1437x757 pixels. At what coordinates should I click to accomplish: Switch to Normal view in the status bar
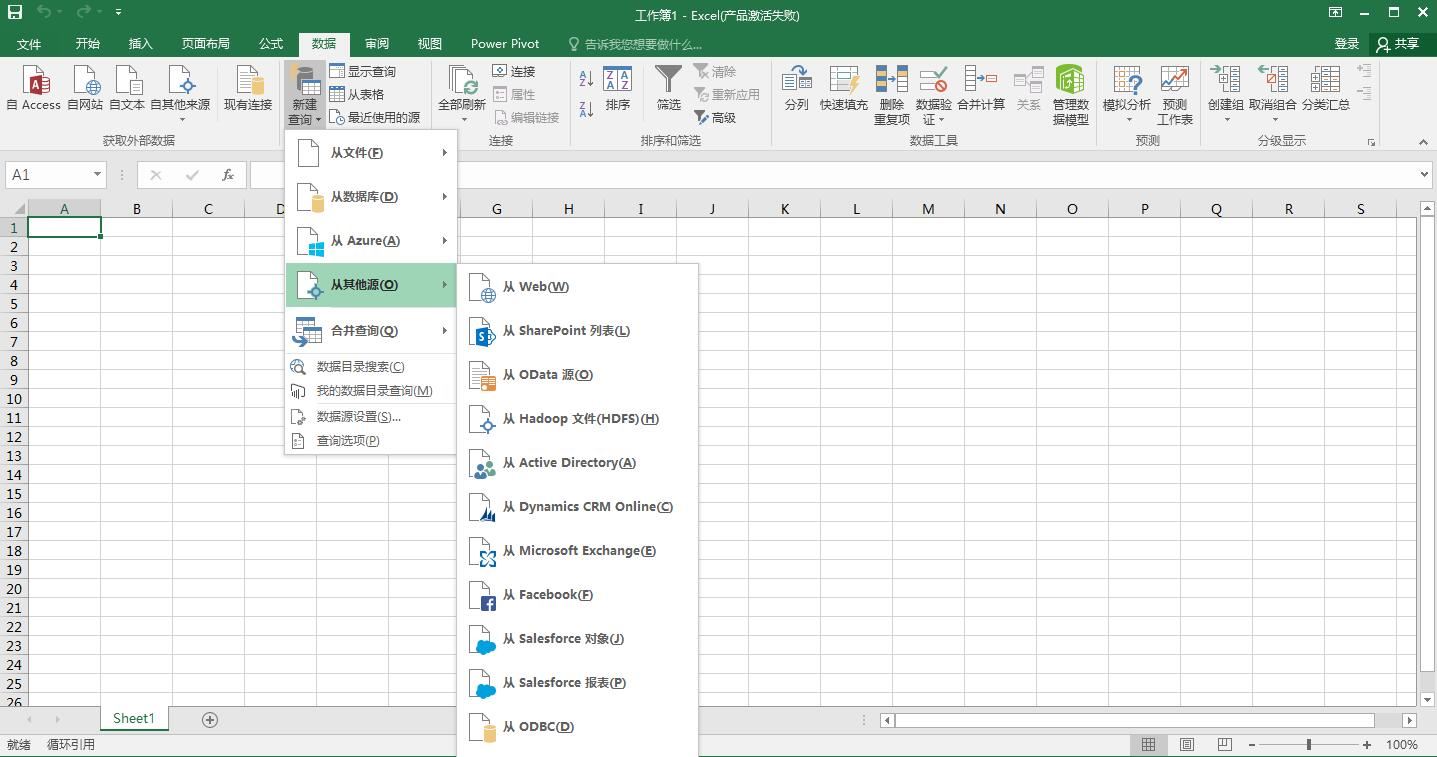1149,745
